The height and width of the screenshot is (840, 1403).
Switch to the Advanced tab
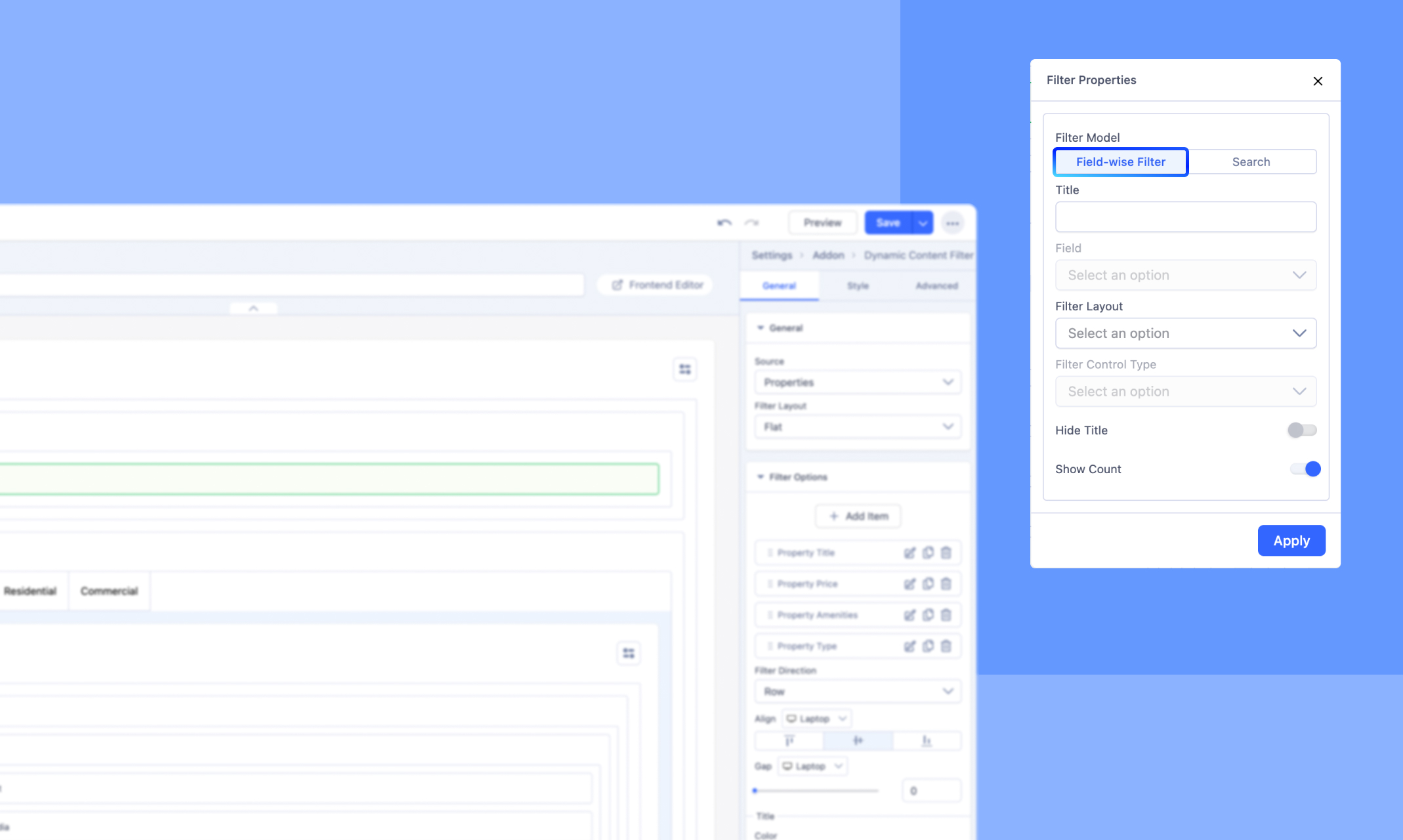pos(936,286)
